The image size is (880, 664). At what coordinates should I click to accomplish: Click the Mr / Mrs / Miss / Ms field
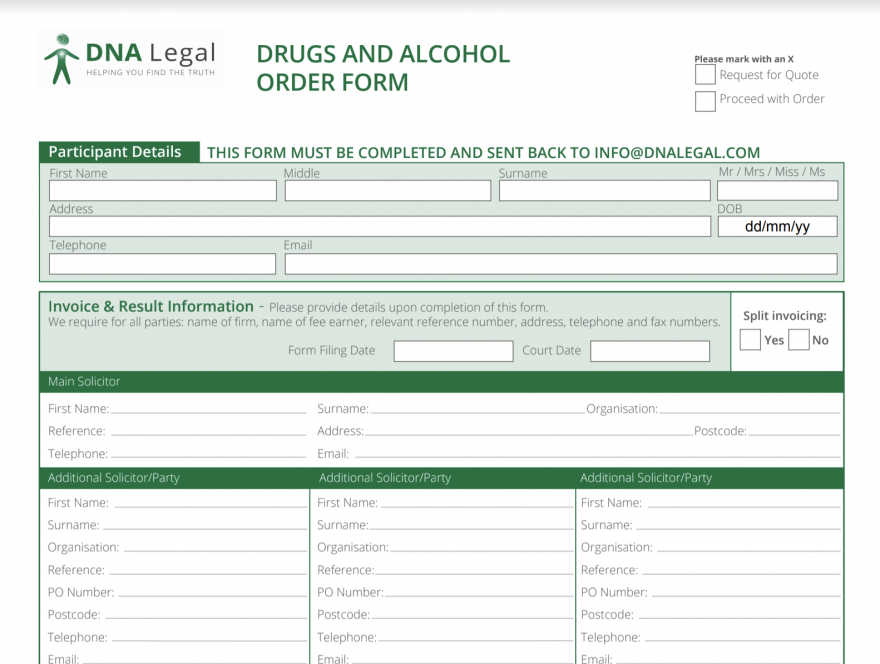click(777, 190)
